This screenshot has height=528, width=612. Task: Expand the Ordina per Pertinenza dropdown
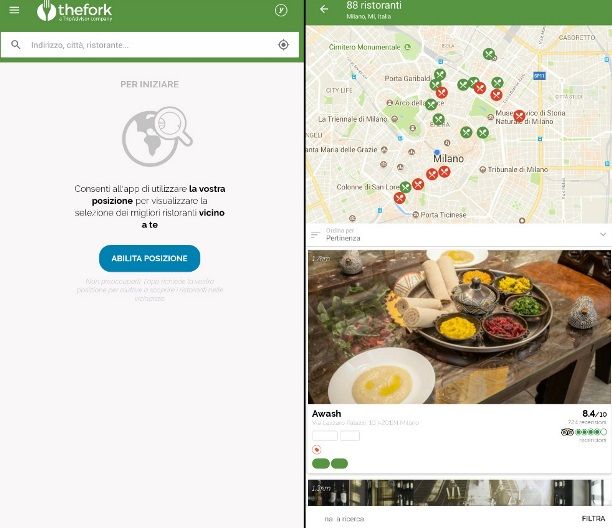(x=458, y=235)
